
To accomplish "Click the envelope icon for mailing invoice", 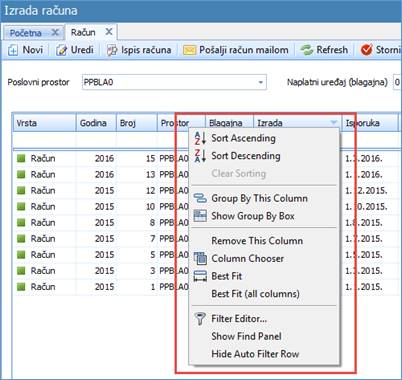I will click(189, 50).
